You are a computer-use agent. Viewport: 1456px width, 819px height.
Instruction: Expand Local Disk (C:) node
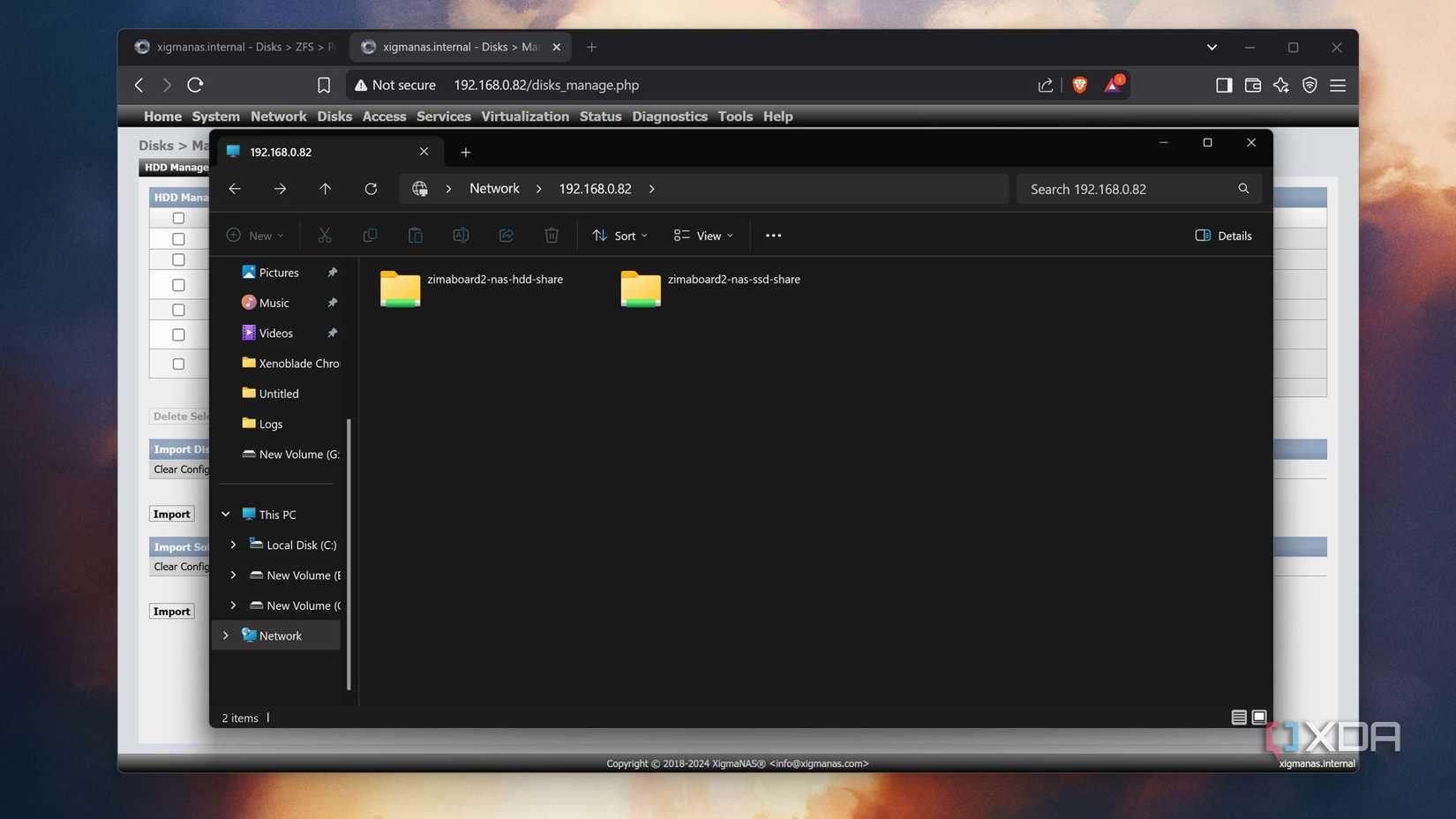point(233,545)
